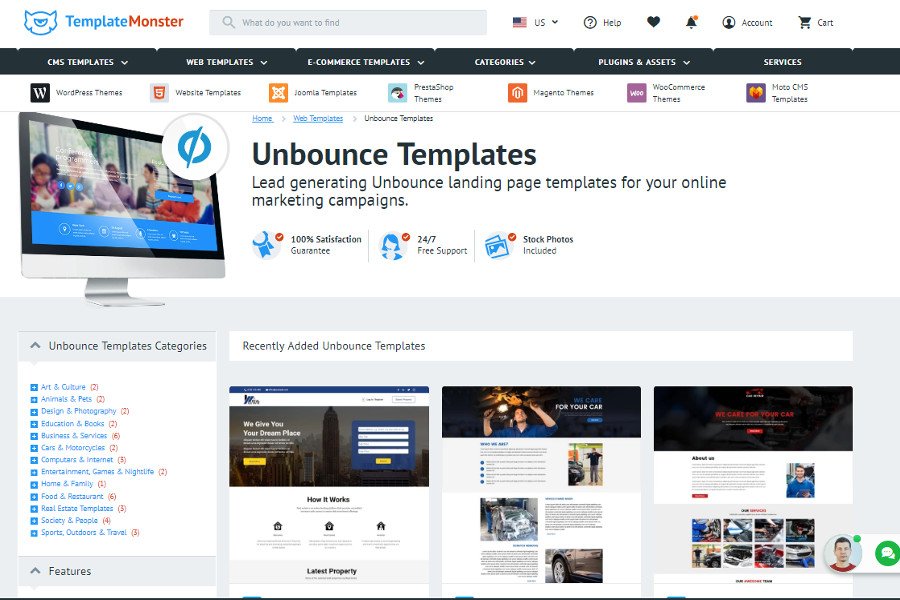900x600 pixels.
Task: Click the Account user icon
Action: tap(729, 22)
